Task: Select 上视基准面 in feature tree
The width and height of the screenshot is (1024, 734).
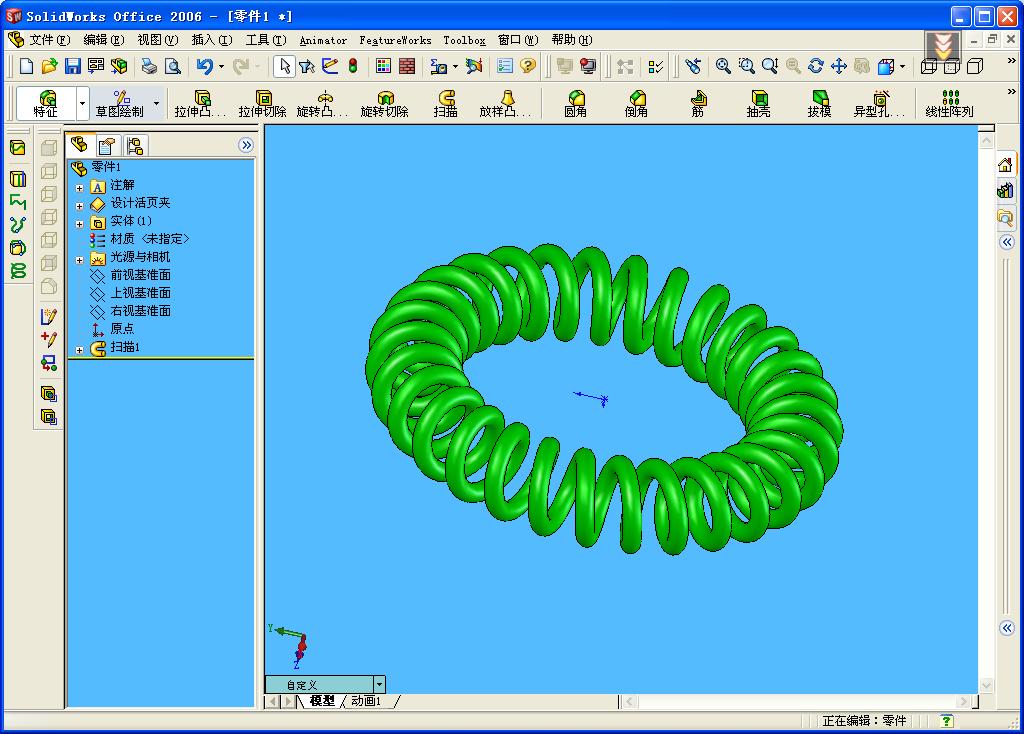Action: coord(140,293)
